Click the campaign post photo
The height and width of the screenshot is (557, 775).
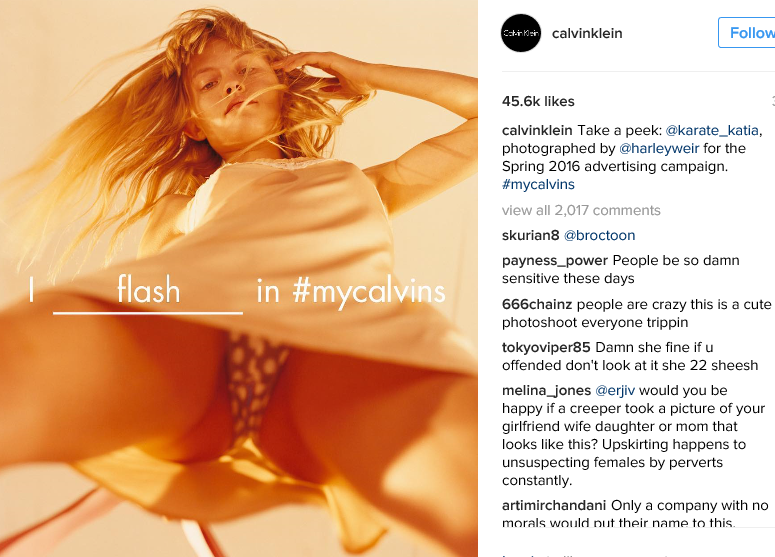tap(239, 278)
